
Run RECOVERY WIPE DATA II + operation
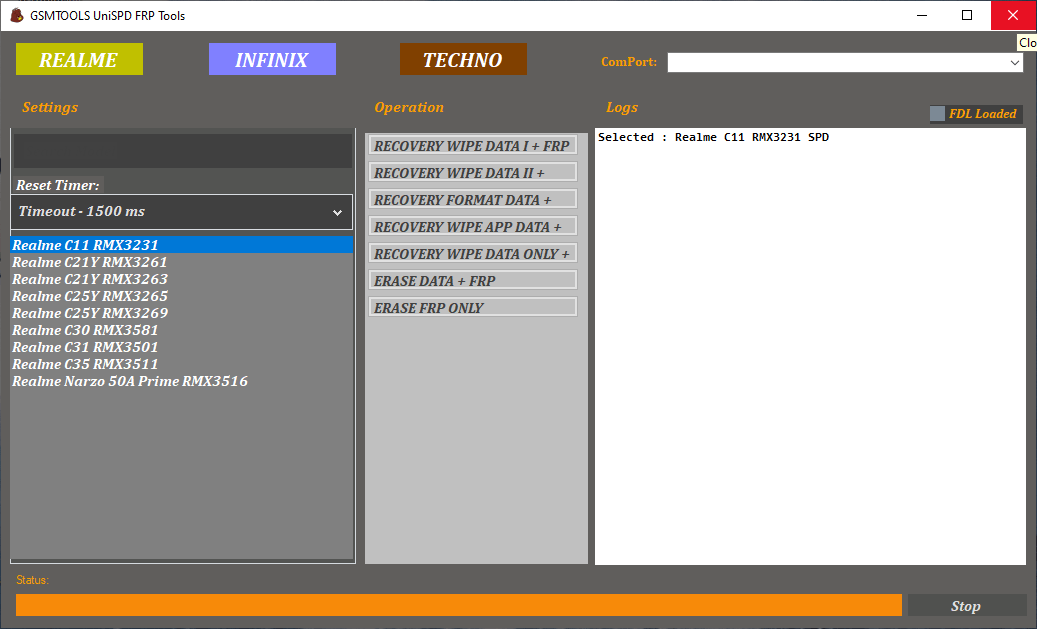472,172
